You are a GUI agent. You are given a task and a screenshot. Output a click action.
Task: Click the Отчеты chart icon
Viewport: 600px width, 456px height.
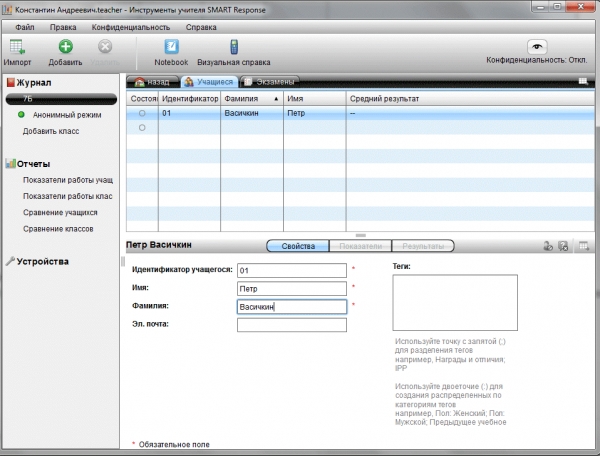click(x=10, y=163)
